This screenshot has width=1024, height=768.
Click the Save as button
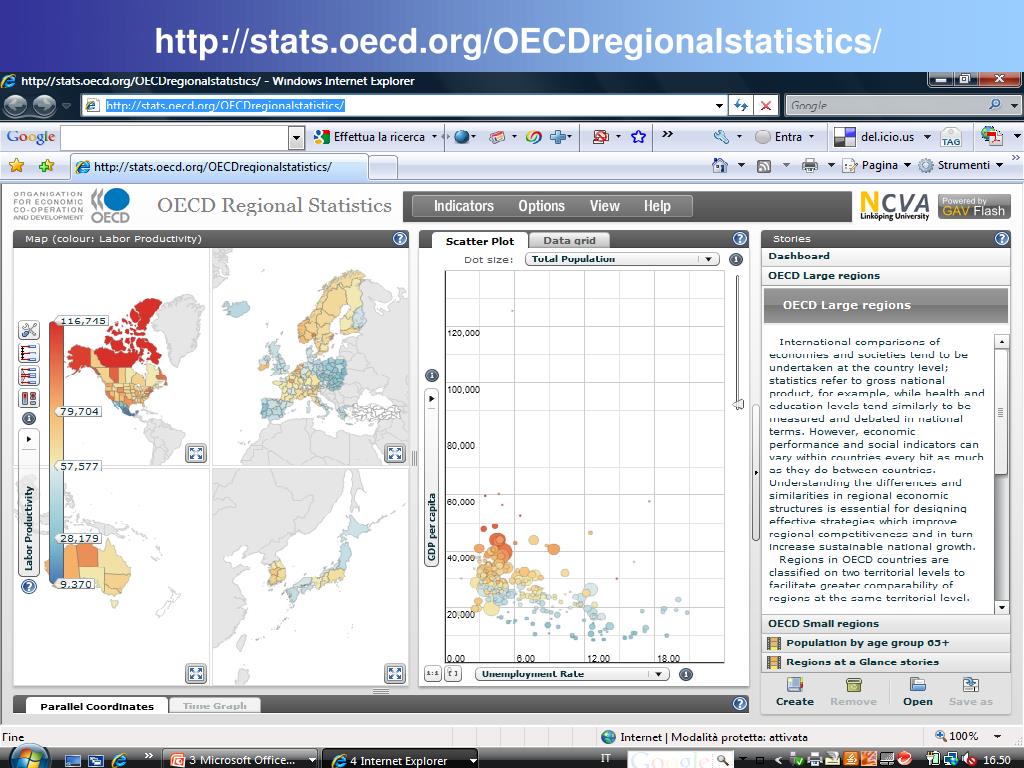point(970,692)
